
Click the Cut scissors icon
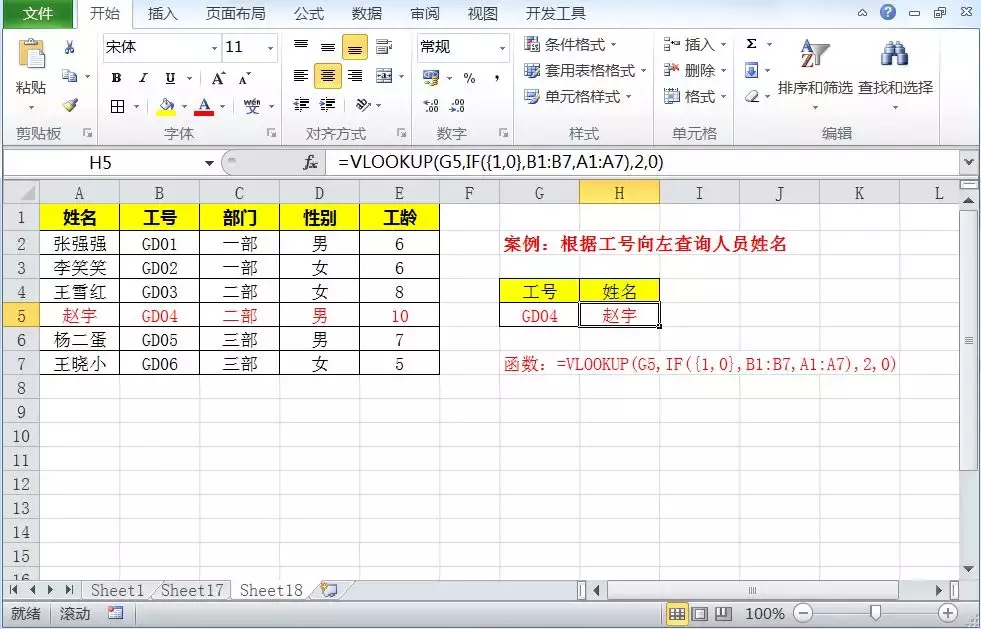coord(69,48)
